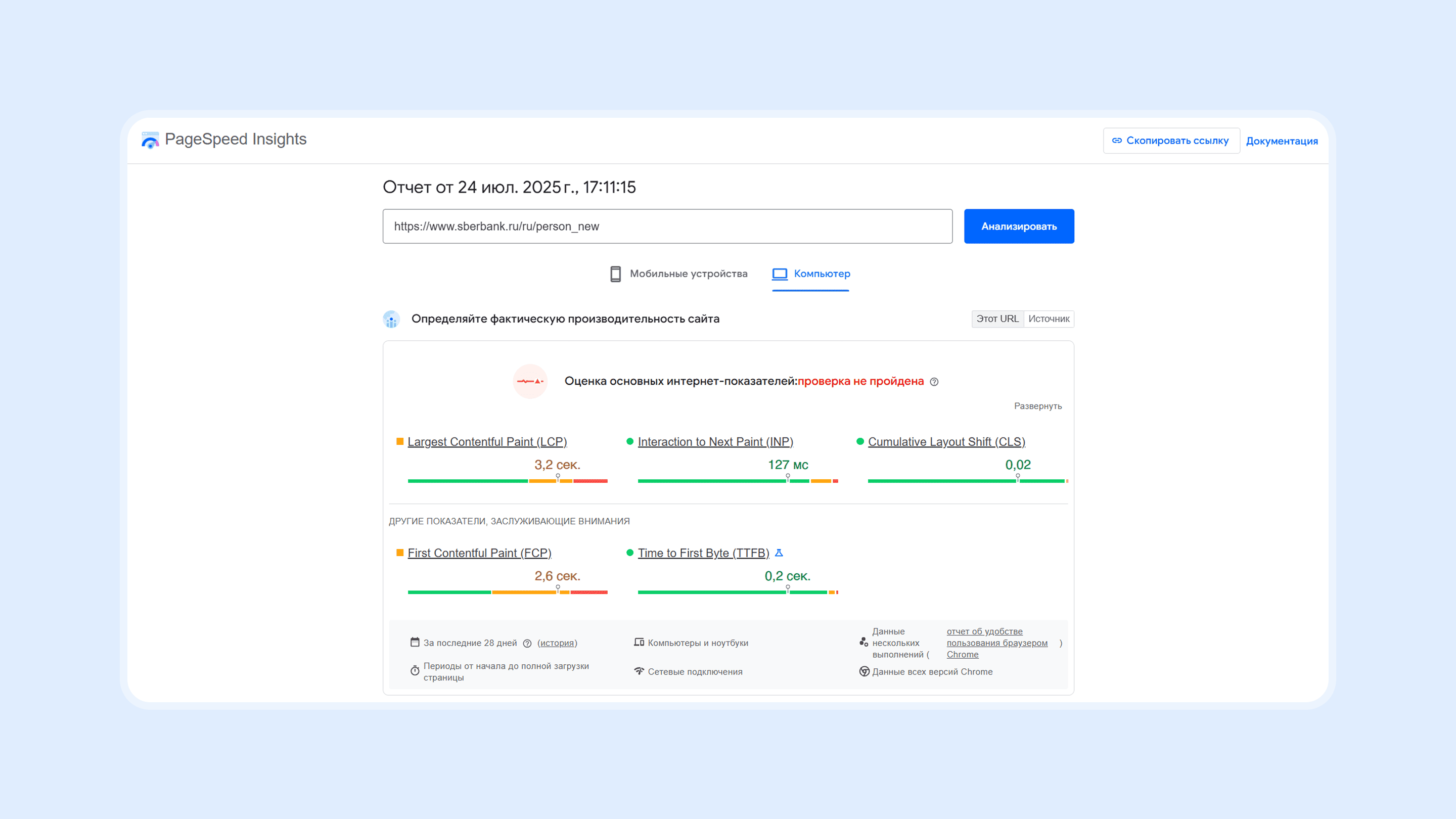Switch to Компьютер tab
1456x819 pixels.
(x=810, y=275)
